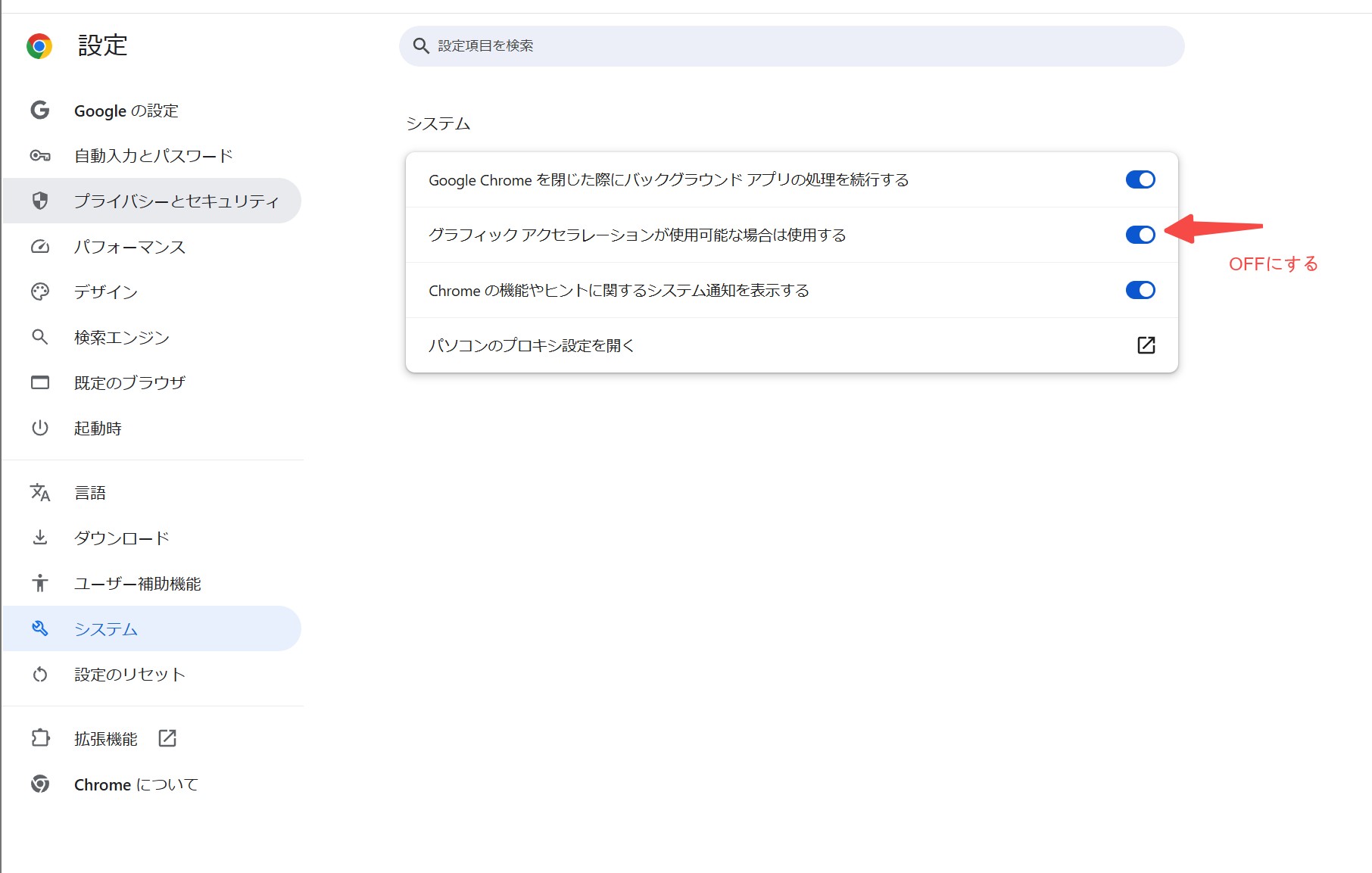Image resolution: width=1372 pixels, height=873 pixels.
Task: Click the 設定 page title
Action: [103, 45]
